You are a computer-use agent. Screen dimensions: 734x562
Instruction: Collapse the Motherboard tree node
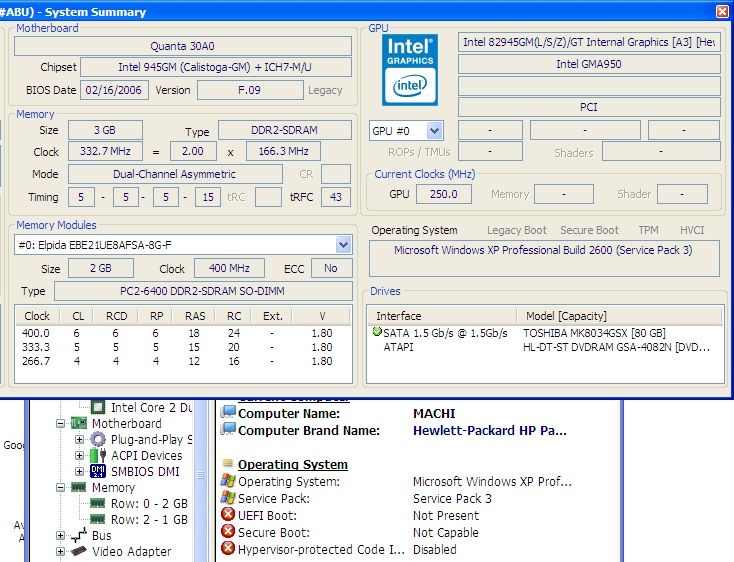click(61, 423)
